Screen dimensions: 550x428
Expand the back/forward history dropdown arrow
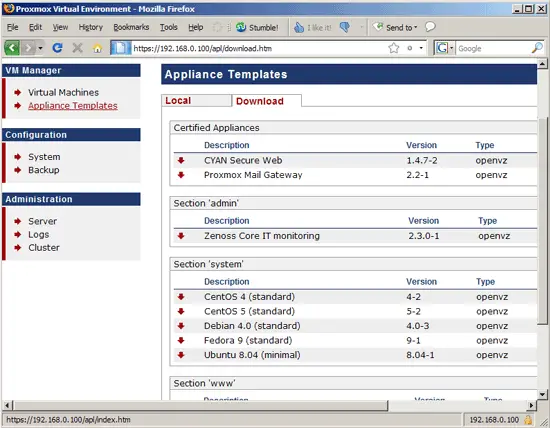point(40,48)
